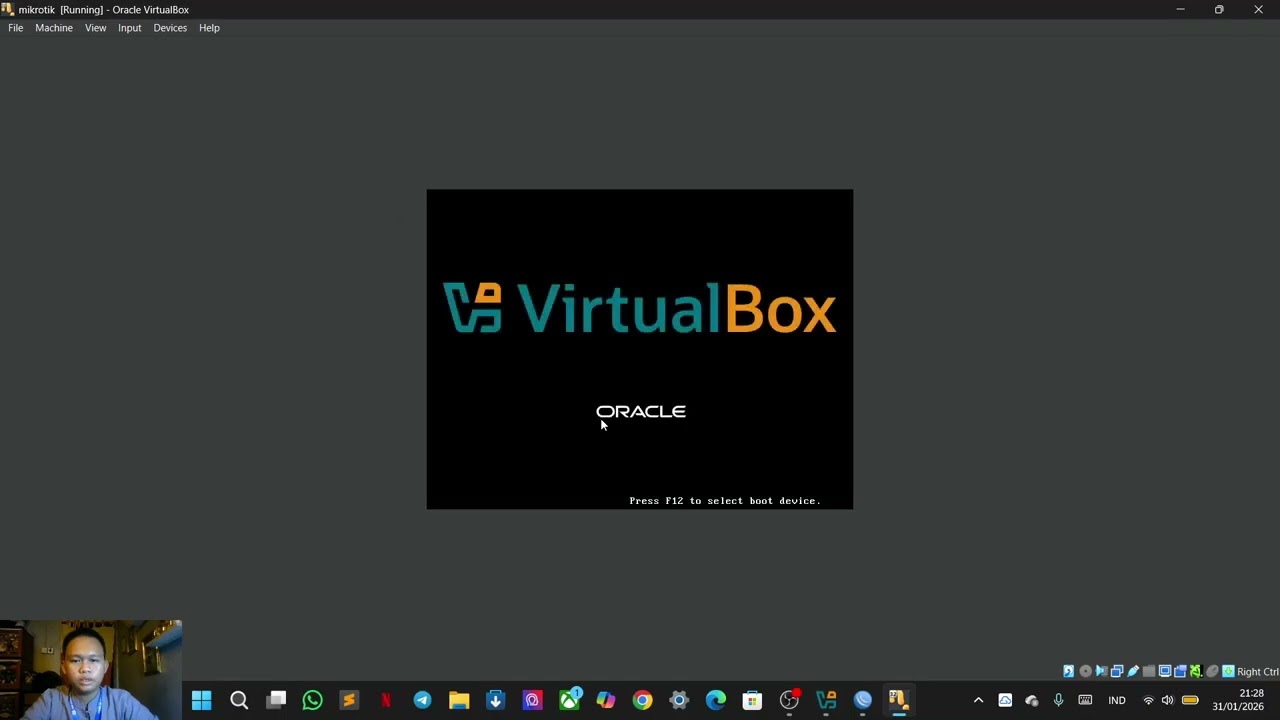This screenshot has width=1280, height=720.
Task: Open Microsoft Edge from the taskbar
Action: point(716,700)
